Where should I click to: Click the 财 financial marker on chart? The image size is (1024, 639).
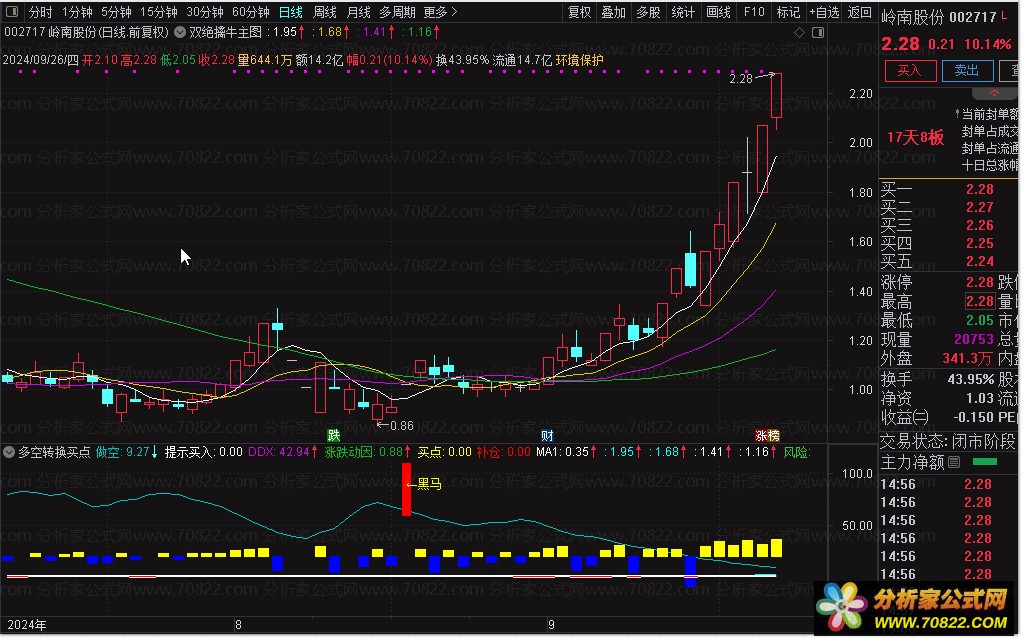(547, 435)
